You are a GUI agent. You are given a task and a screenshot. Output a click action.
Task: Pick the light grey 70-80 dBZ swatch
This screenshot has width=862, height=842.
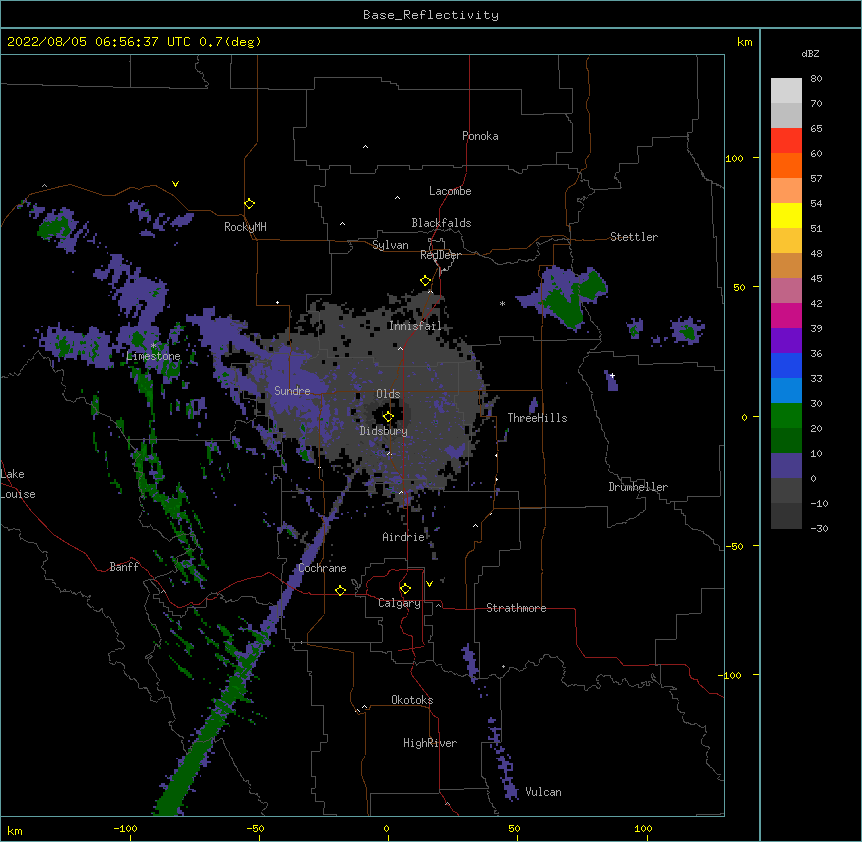pos(786,91)
